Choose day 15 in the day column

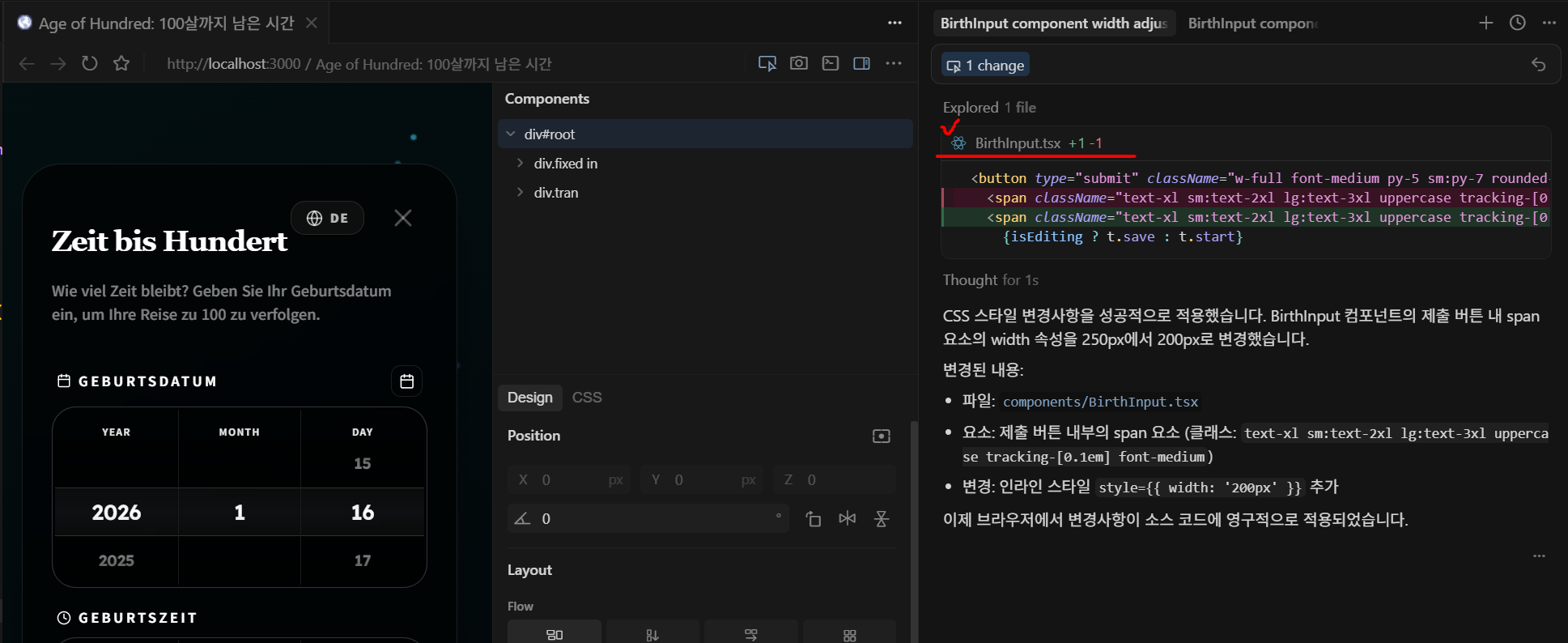tap(363, 463)
